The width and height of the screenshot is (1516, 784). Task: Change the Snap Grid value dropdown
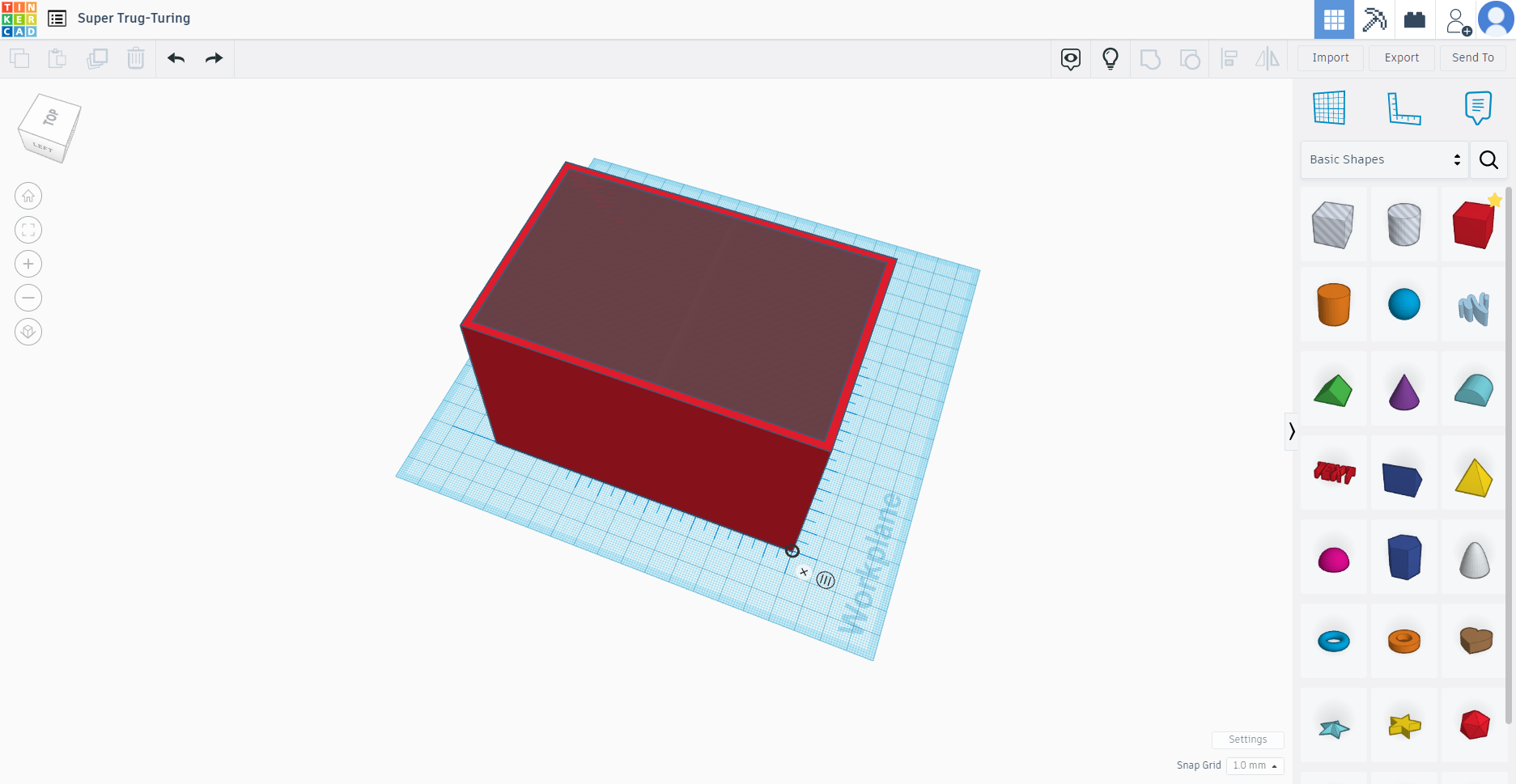pyautogui.click(x=1254, y=765)
